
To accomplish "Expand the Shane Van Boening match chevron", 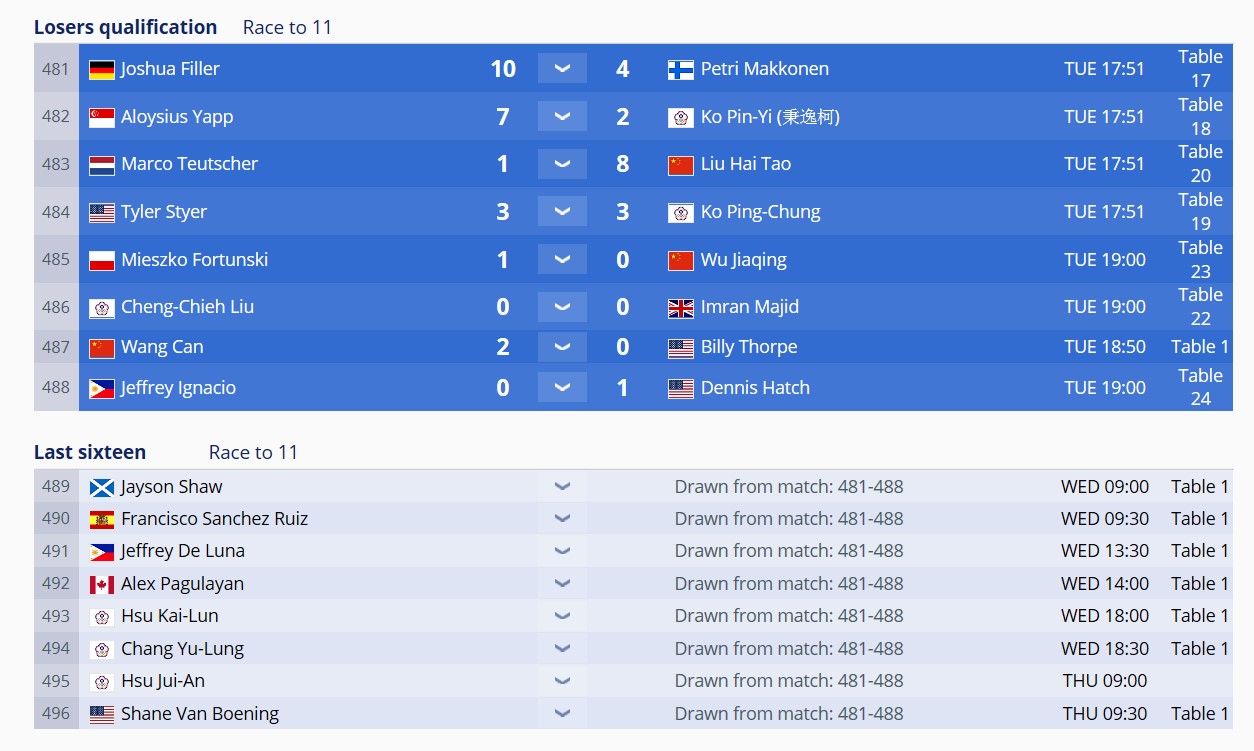I will 562,714.
